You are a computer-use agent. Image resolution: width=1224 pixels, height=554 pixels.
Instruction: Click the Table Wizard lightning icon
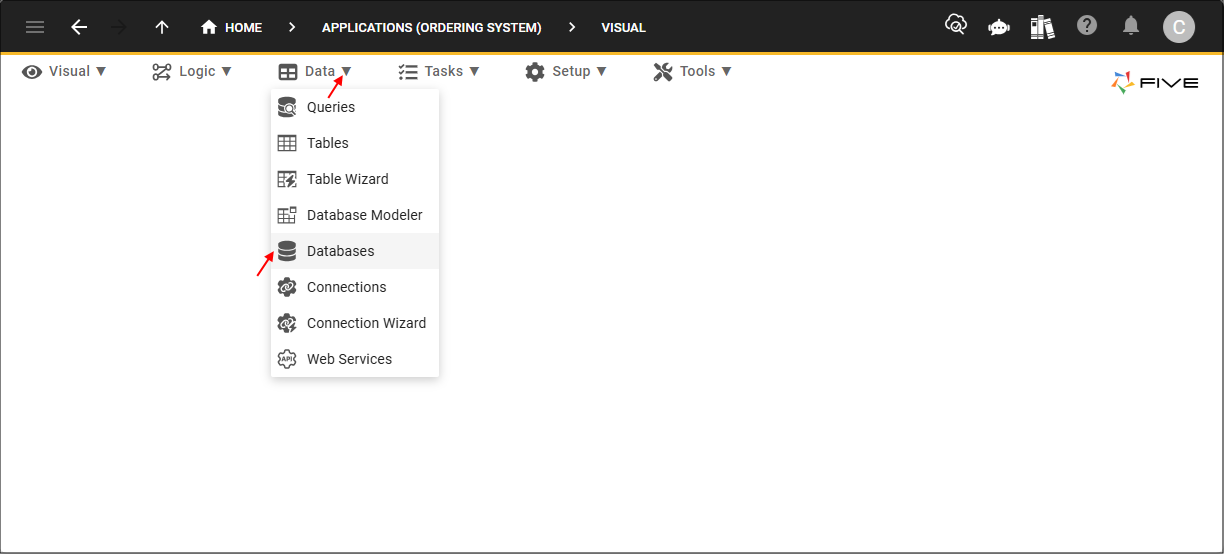pyautogui.click(x=287, y=179)
